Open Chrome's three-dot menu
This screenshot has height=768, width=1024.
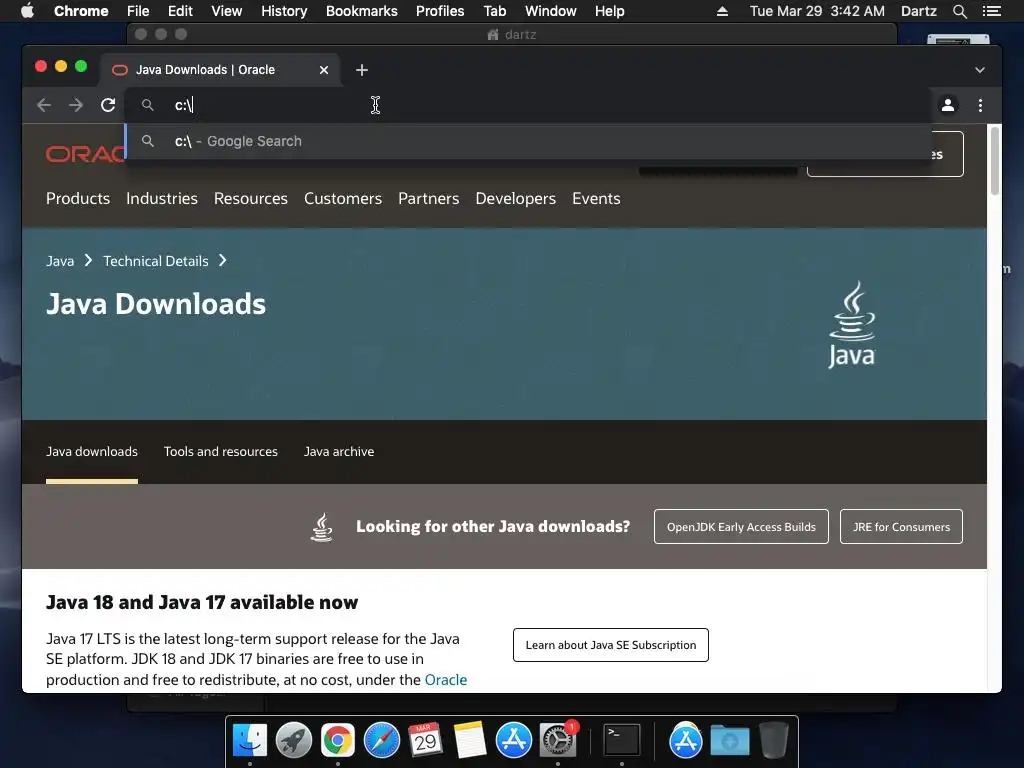(980, 105)
